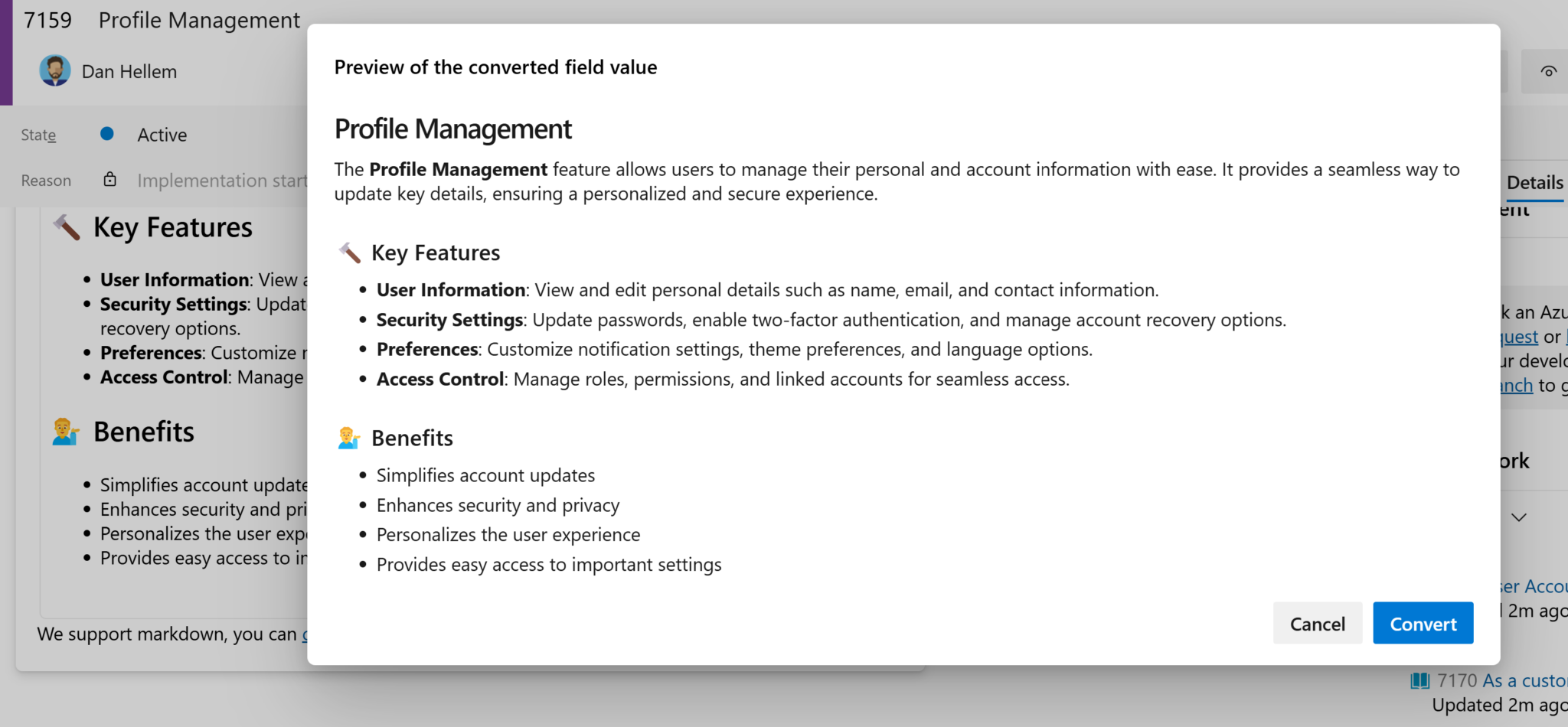Click the blue Active state dot
The image size is (1568, 727).
107,134
